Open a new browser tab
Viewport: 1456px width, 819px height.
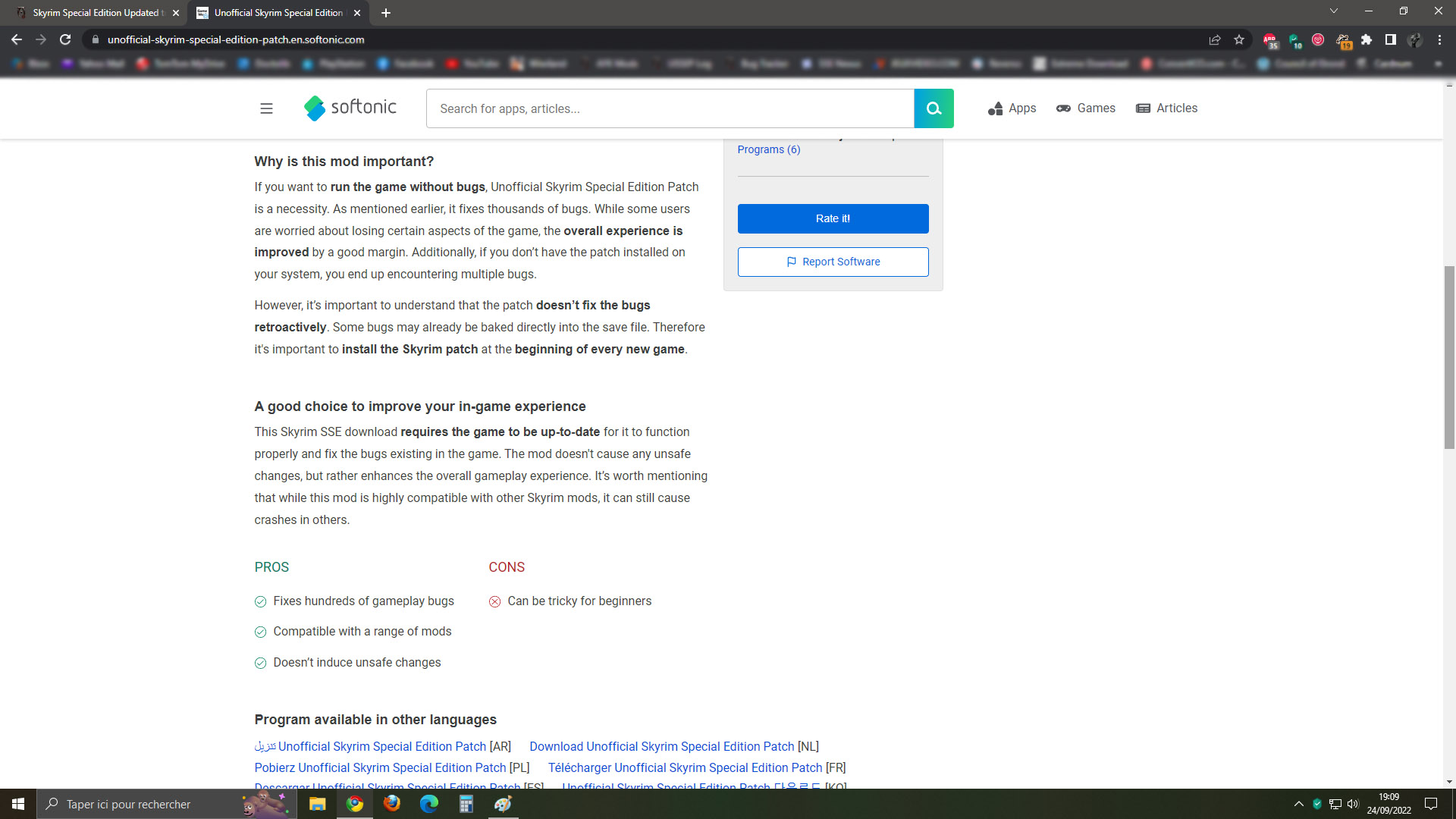pyautogui.click(x=386, y=13)
